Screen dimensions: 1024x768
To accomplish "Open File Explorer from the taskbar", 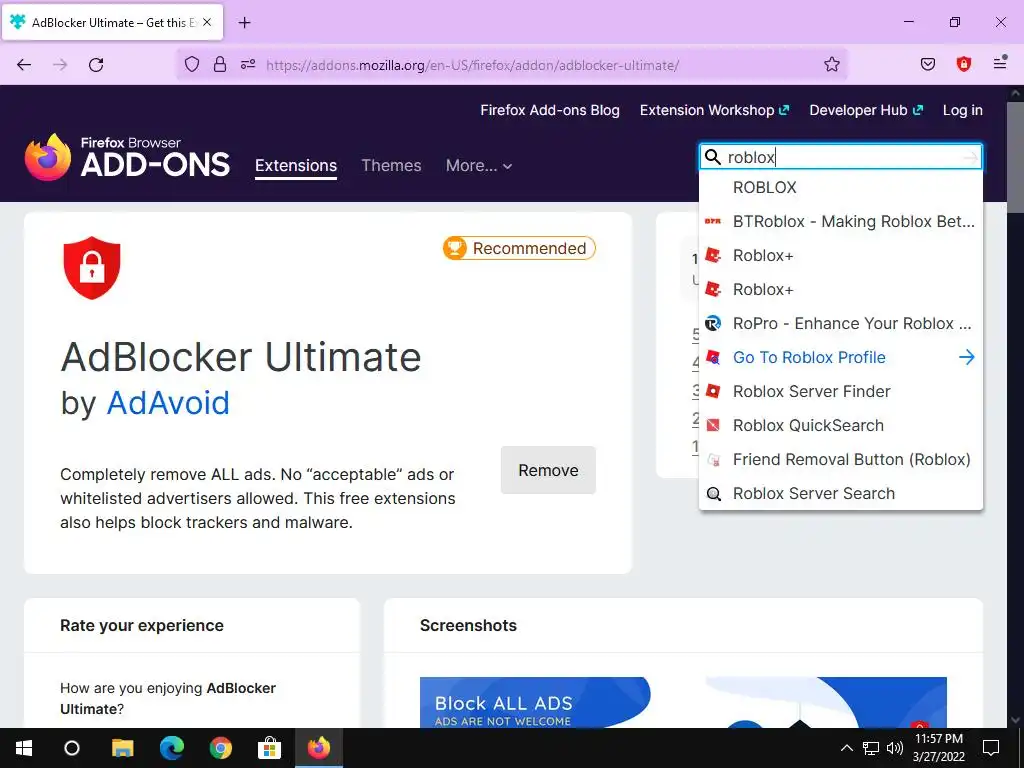I will pyautogui.click(x=122, y=748).
